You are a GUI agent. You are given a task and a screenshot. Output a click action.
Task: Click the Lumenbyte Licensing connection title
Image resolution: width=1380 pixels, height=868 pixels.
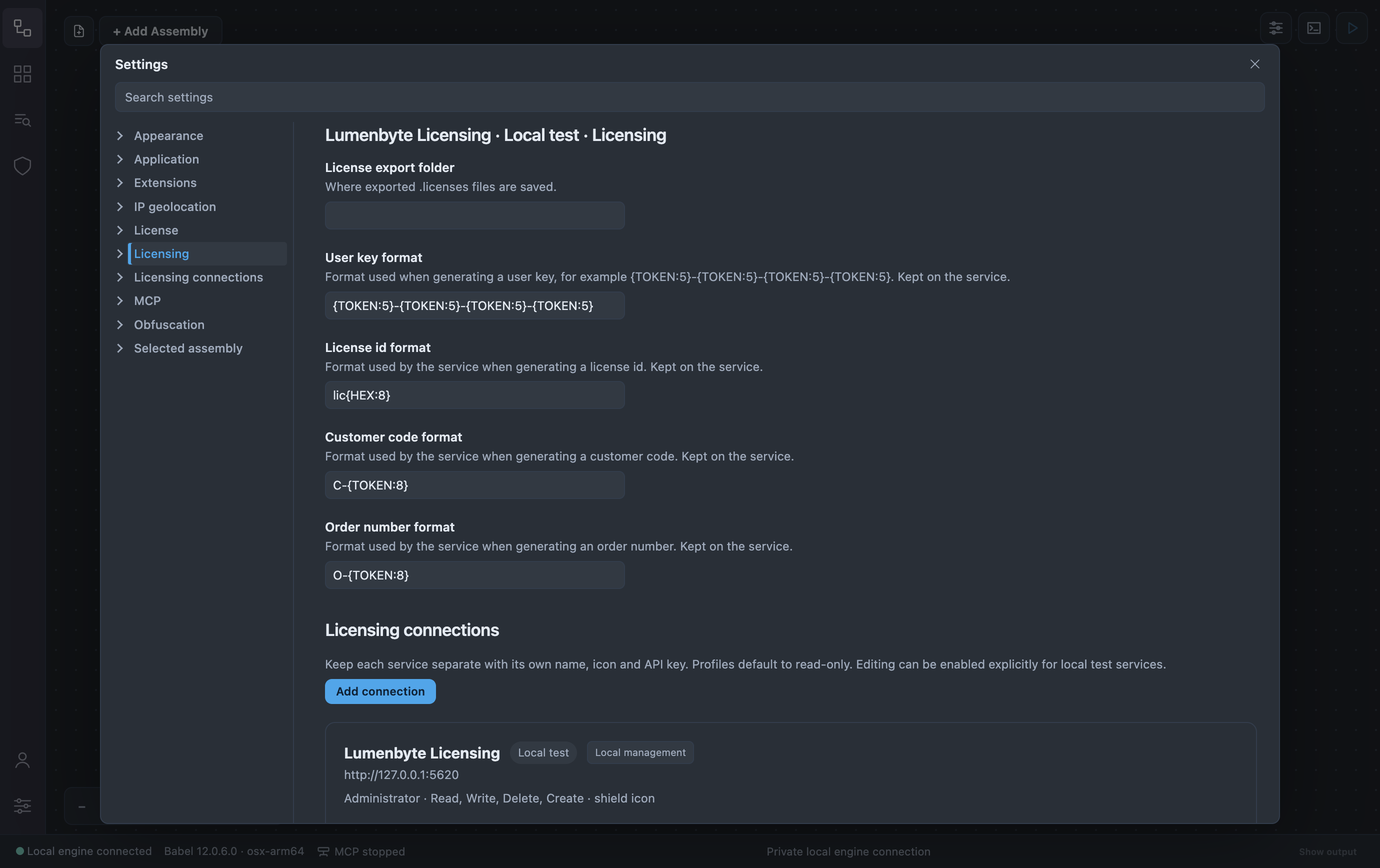click(422, 753)
